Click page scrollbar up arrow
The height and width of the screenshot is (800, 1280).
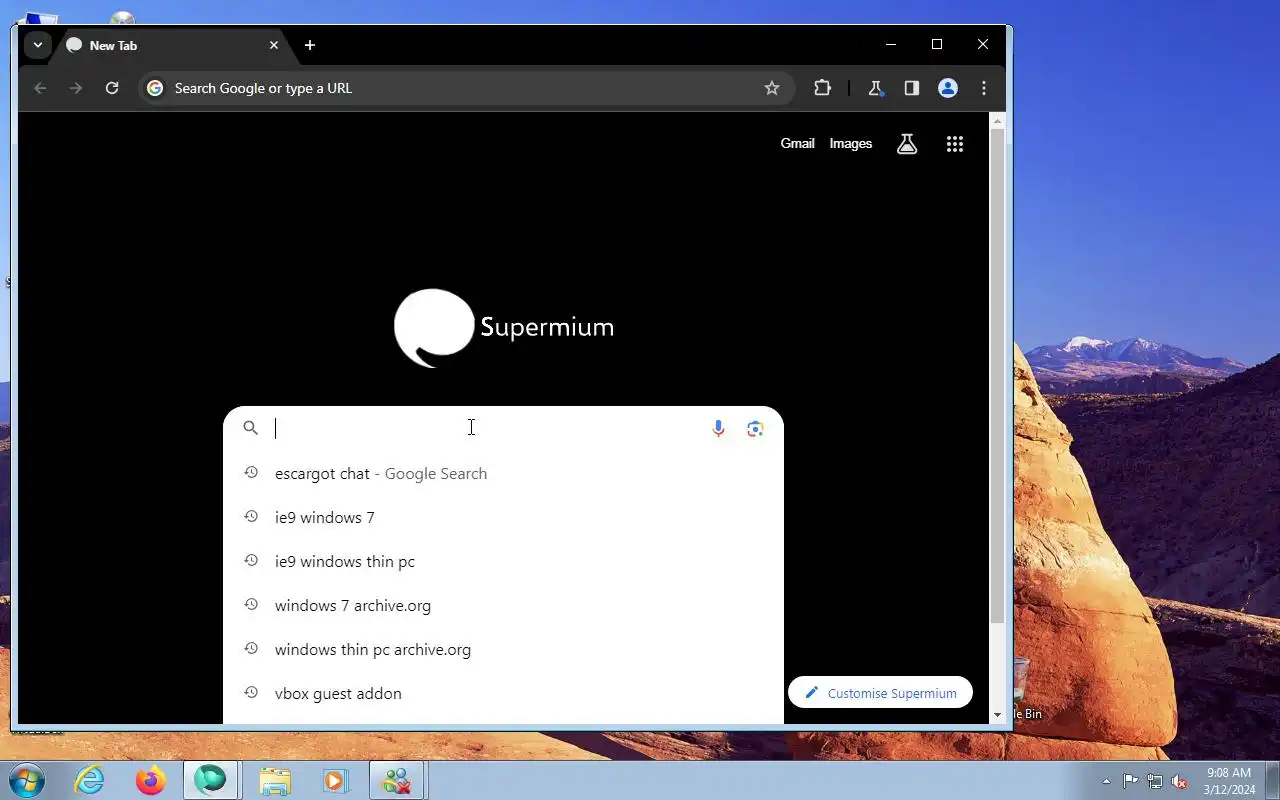point(997,121)
